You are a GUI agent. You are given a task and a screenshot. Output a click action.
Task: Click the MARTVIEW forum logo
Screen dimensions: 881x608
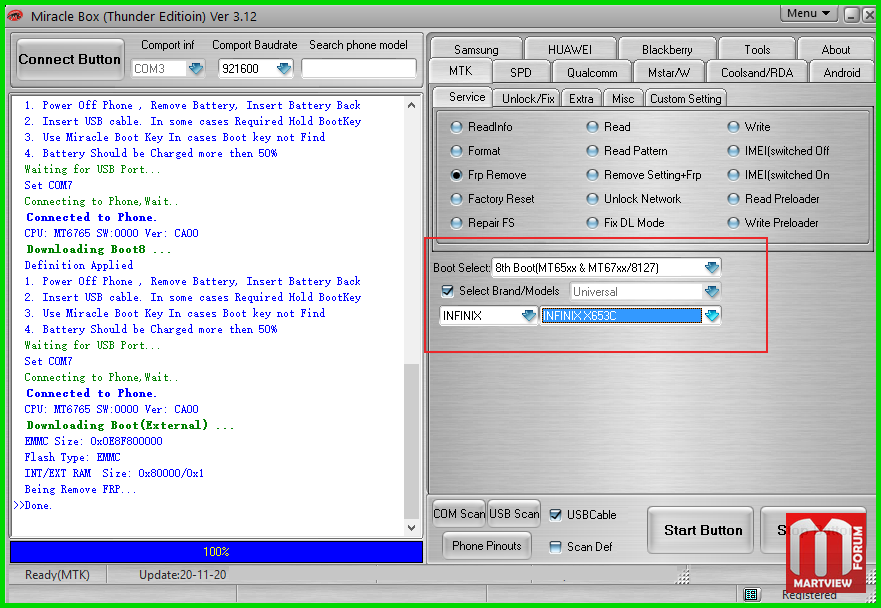pyautogui.click(x=826, y=553)
